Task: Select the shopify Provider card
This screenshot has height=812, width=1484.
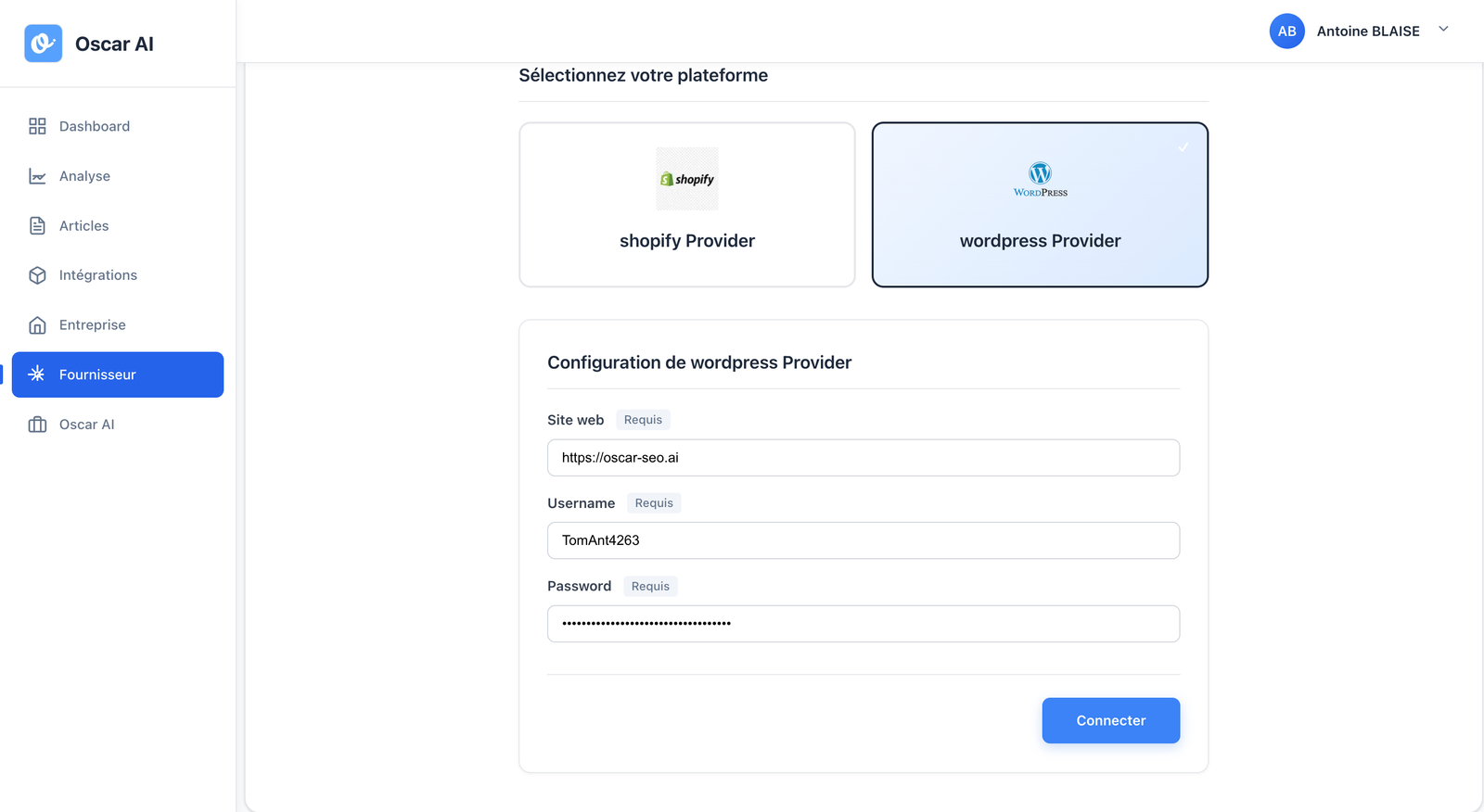Action: point(686,205)
